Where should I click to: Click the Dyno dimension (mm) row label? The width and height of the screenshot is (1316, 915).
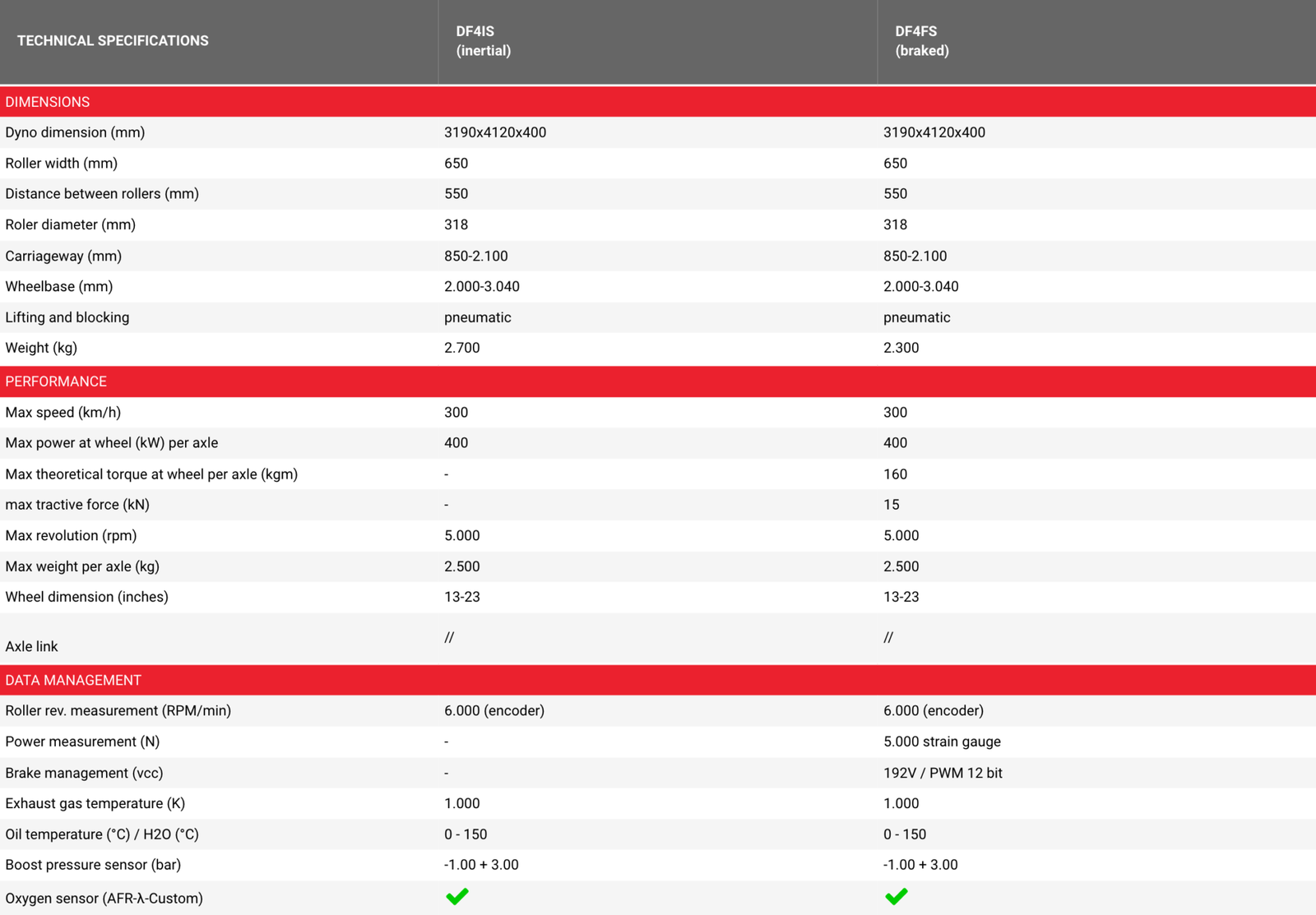75,132
